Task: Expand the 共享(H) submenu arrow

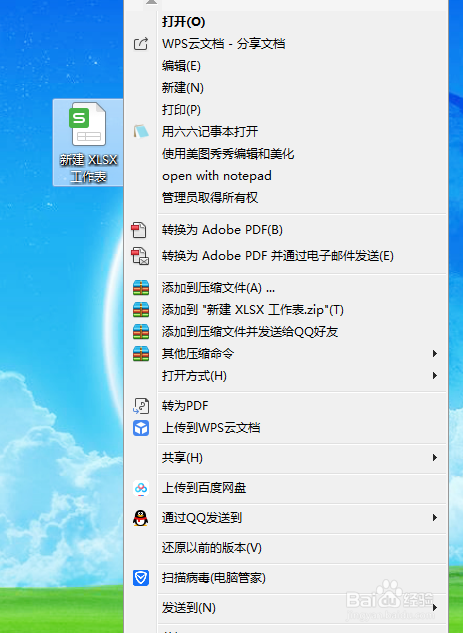Action: click(x=435, y=458)
